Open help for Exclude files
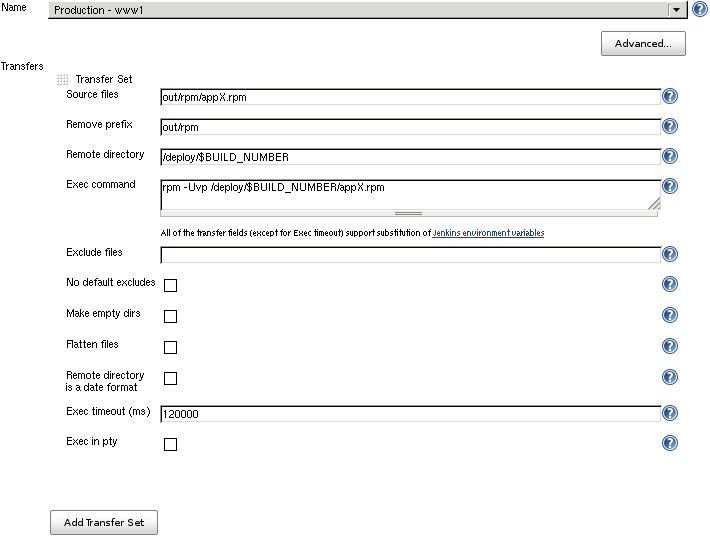 670,254
